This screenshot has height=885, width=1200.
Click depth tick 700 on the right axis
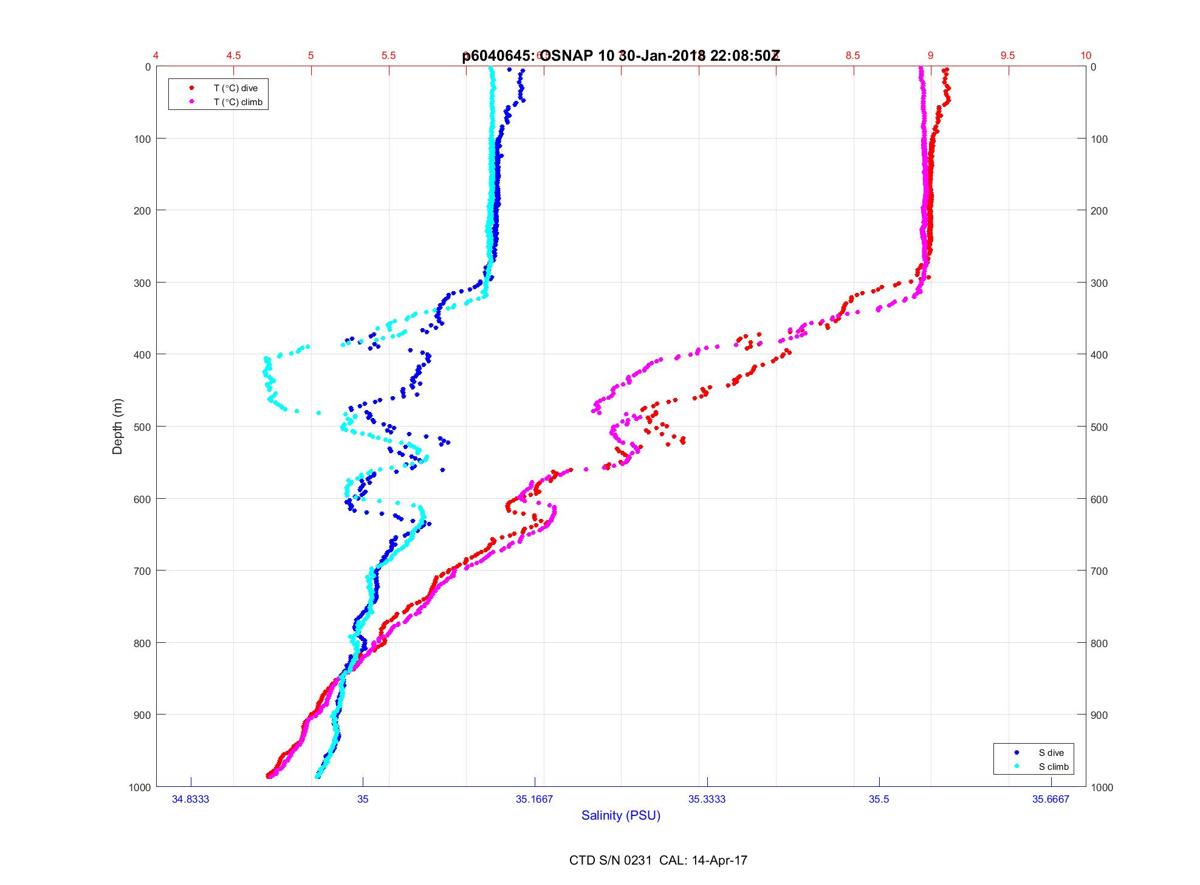[x=1100, y=571]
